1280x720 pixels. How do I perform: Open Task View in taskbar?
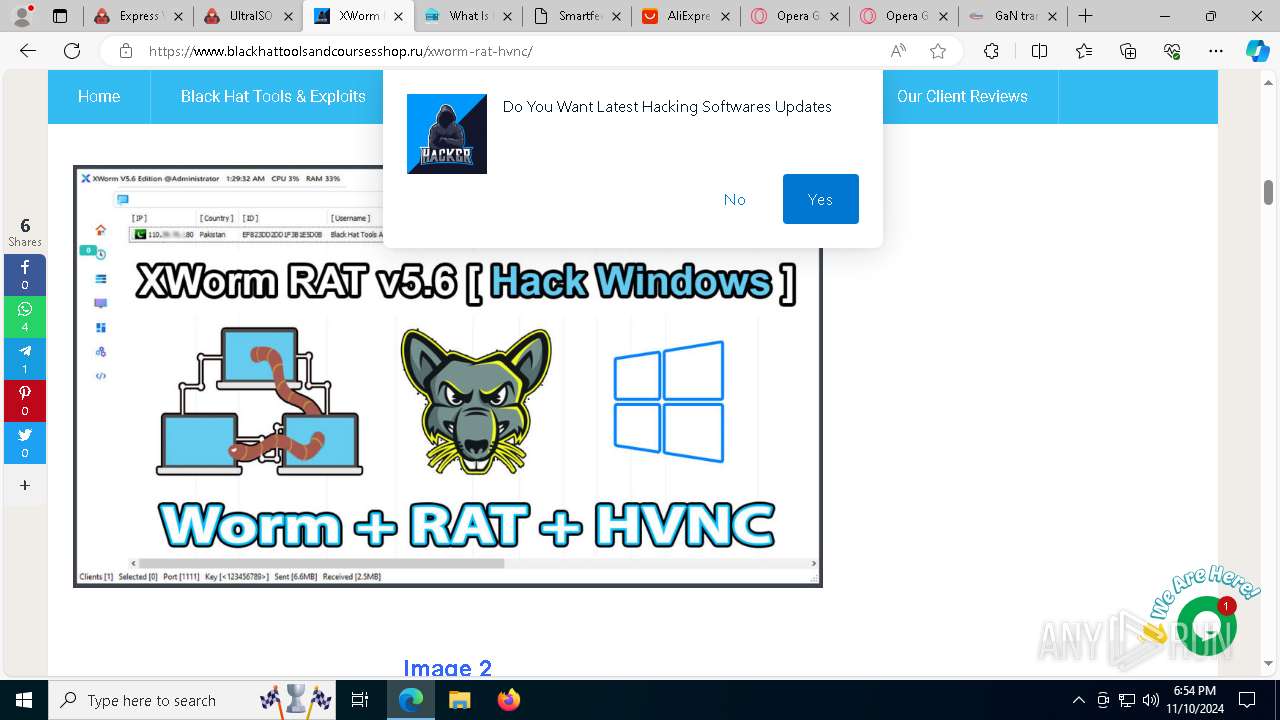click(x=360, y=700)
